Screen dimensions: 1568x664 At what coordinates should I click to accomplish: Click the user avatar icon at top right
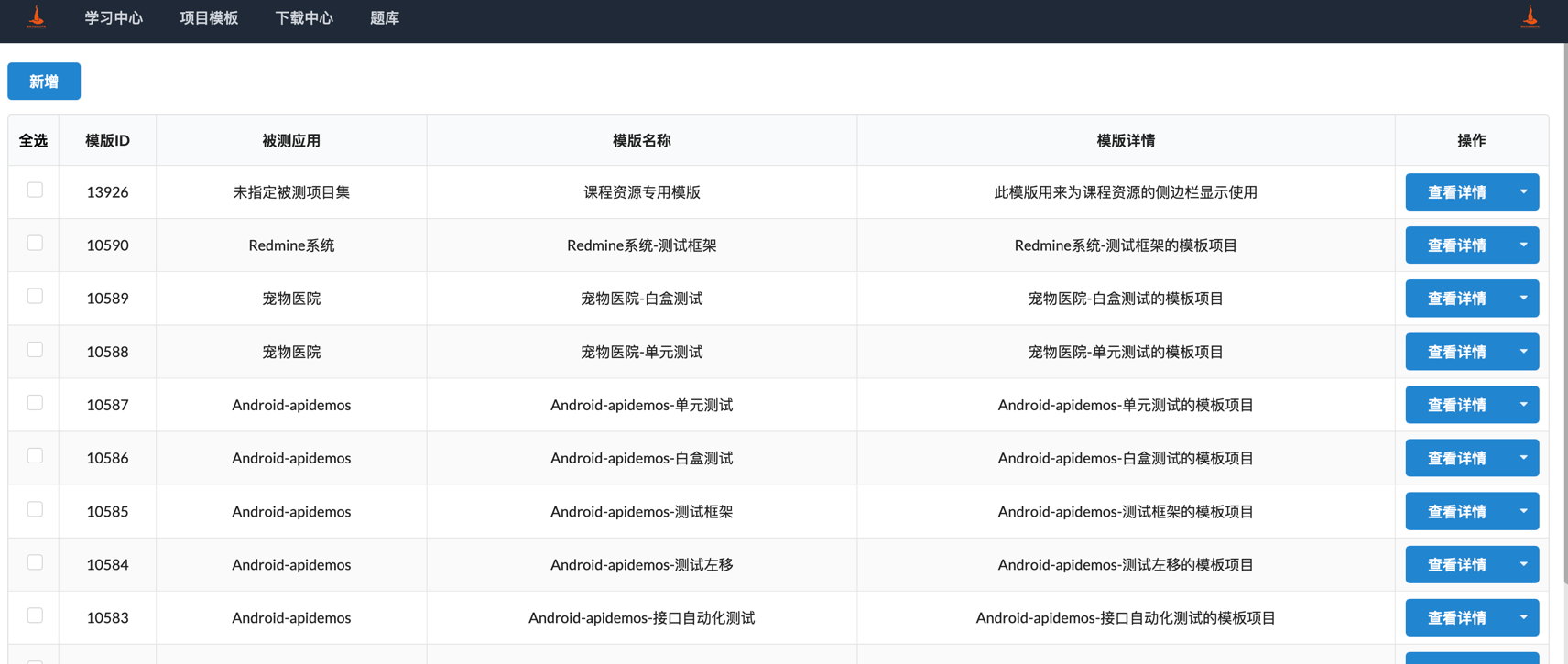tap(1530, 17)
